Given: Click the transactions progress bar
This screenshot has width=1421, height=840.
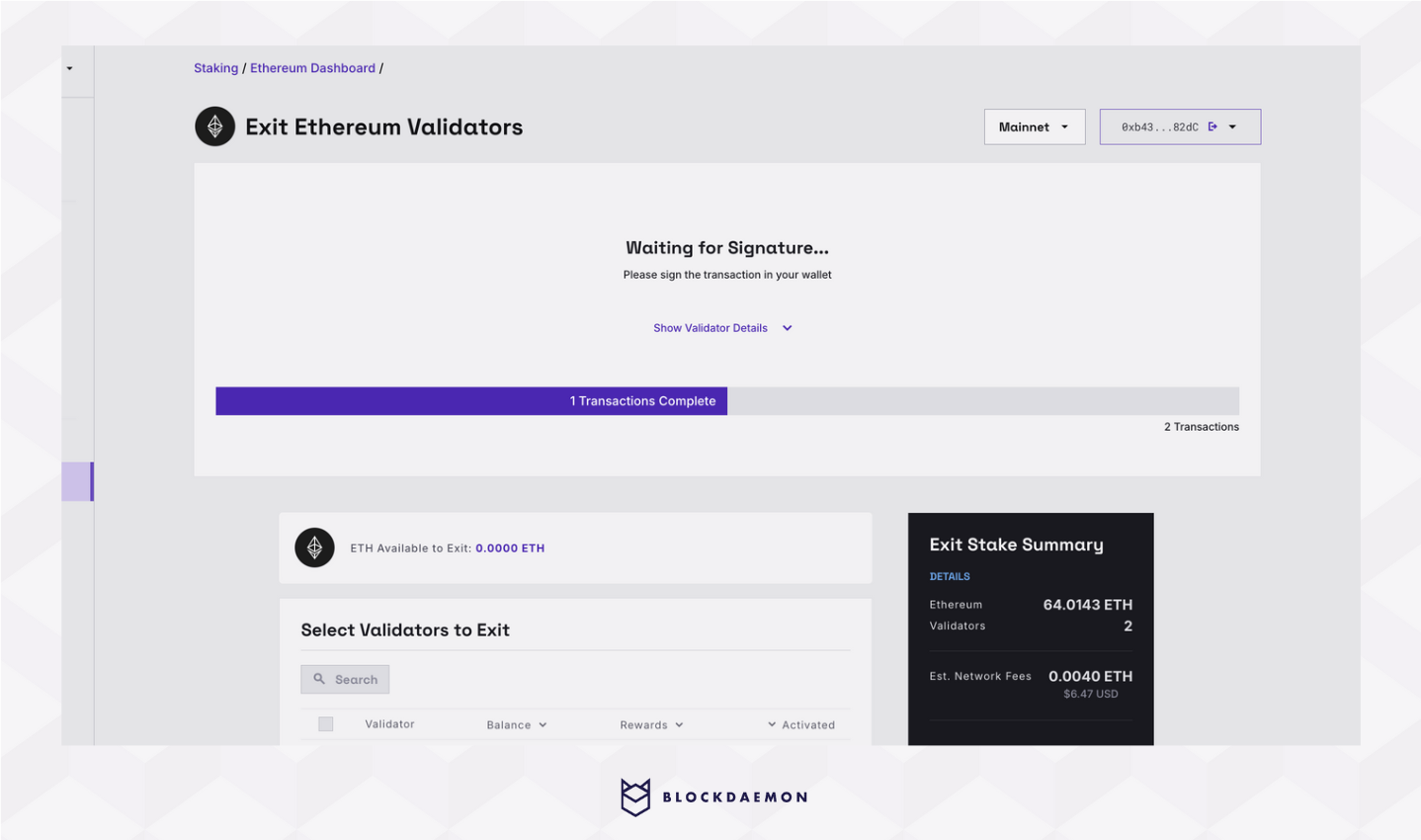Looking at the screenshot, I should click(727, 401).
